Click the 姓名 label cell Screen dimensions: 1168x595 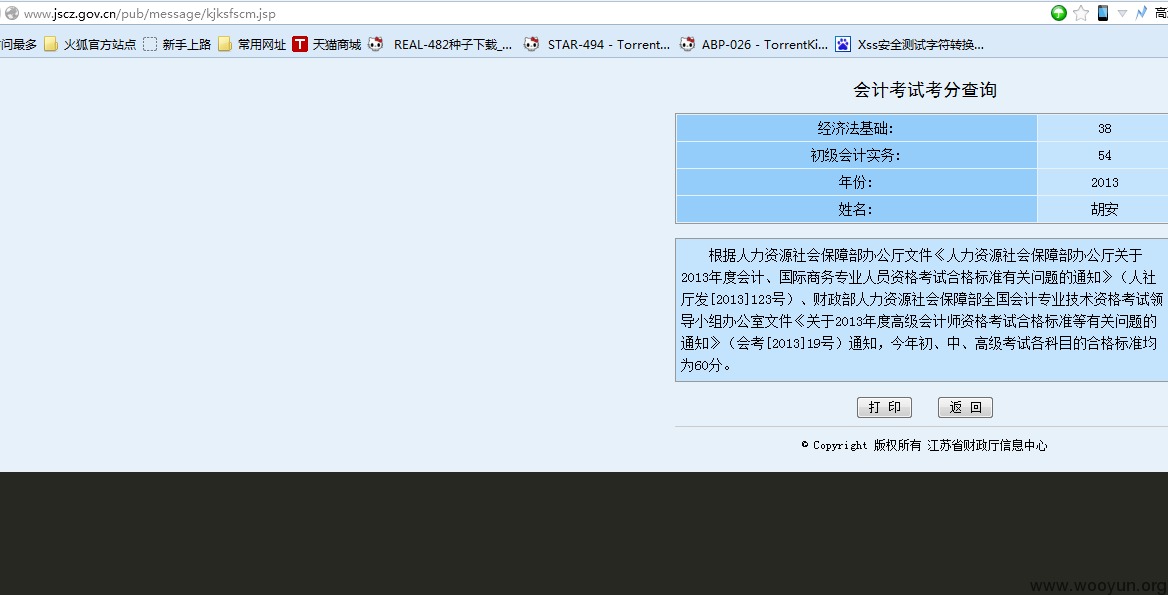click(857, 209)
